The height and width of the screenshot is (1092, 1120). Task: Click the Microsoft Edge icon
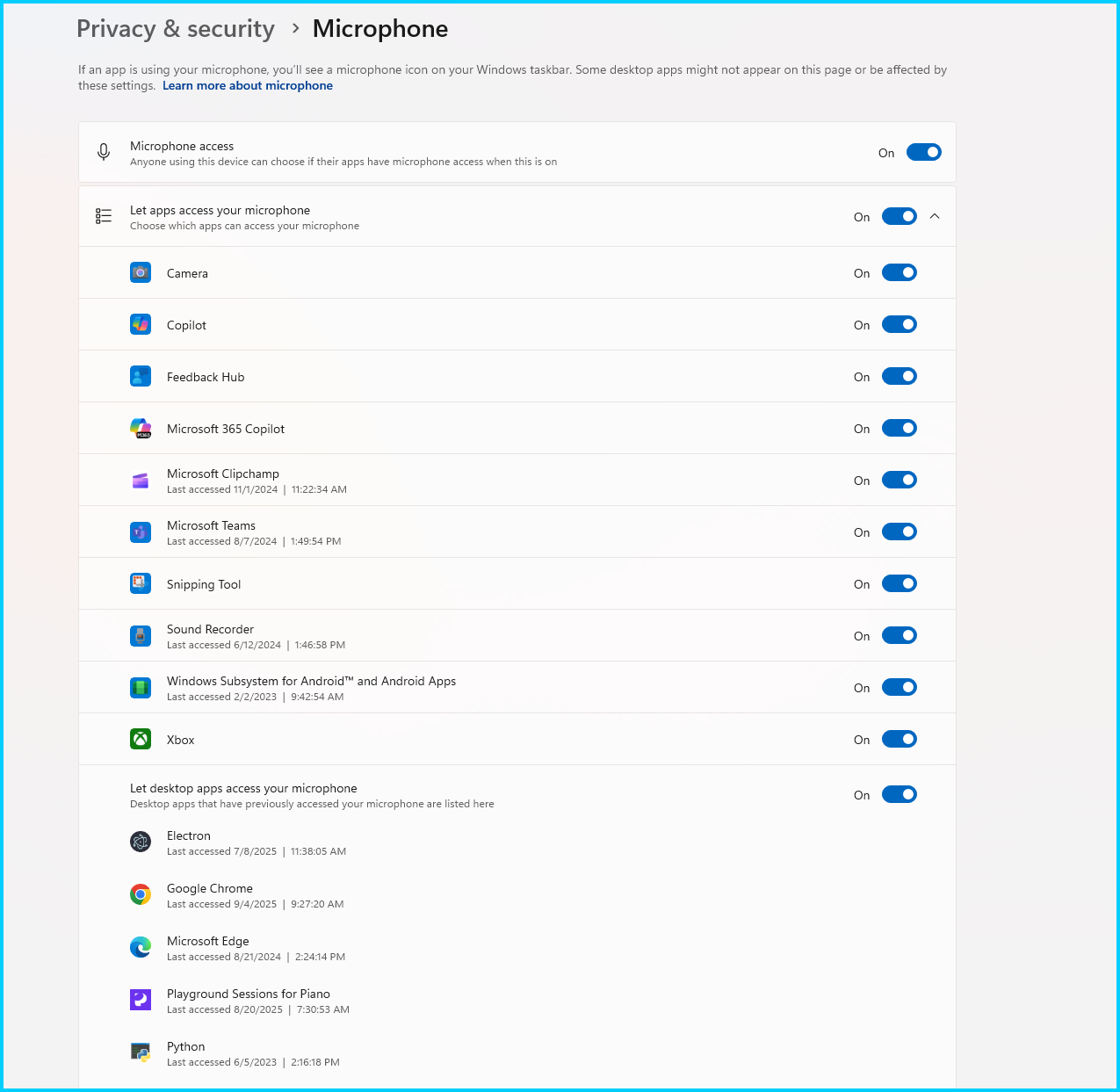tap(141, 948)
